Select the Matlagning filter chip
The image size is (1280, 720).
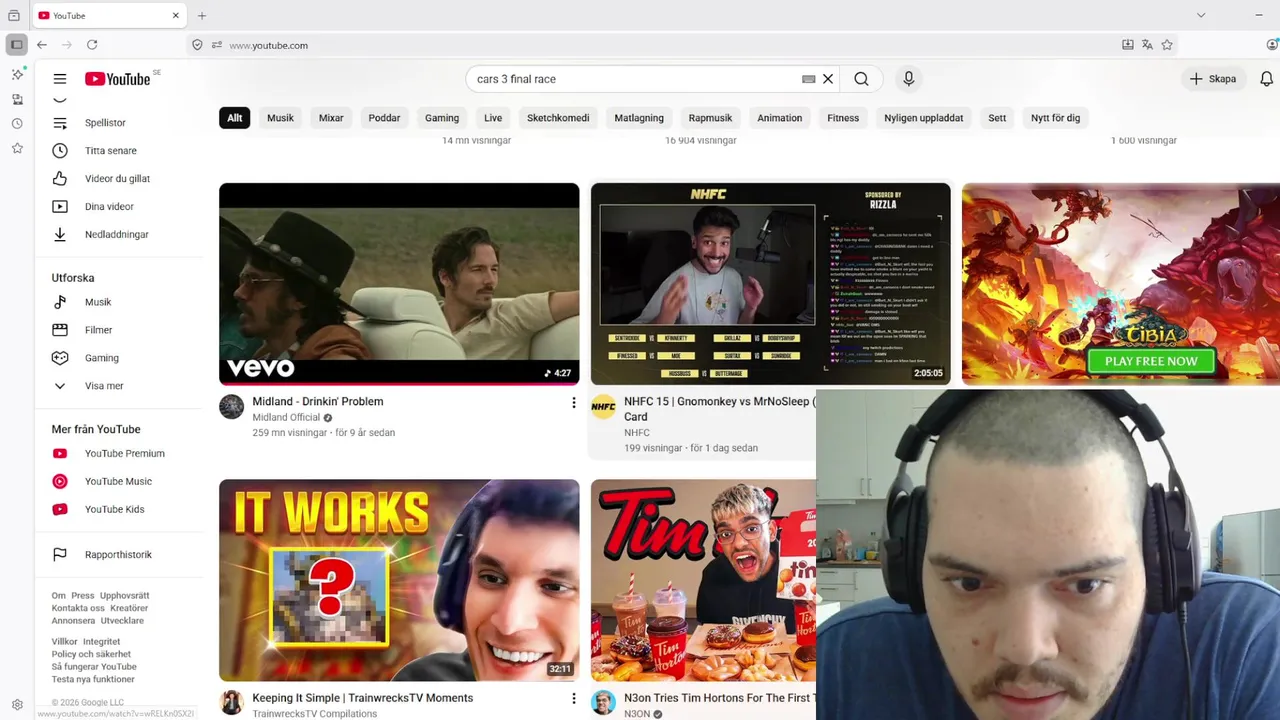click(639, 118)
